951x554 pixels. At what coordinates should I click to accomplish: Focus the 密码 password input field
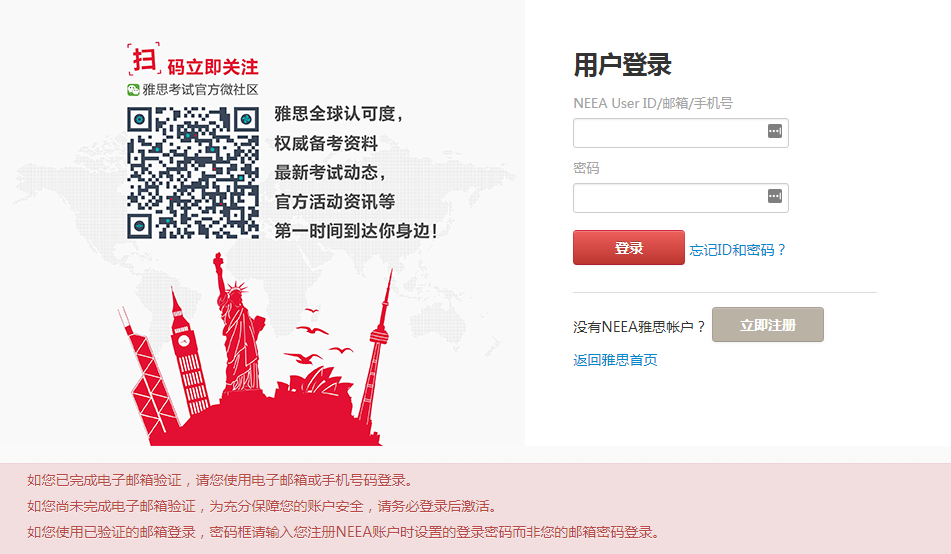tap(668, 198)
